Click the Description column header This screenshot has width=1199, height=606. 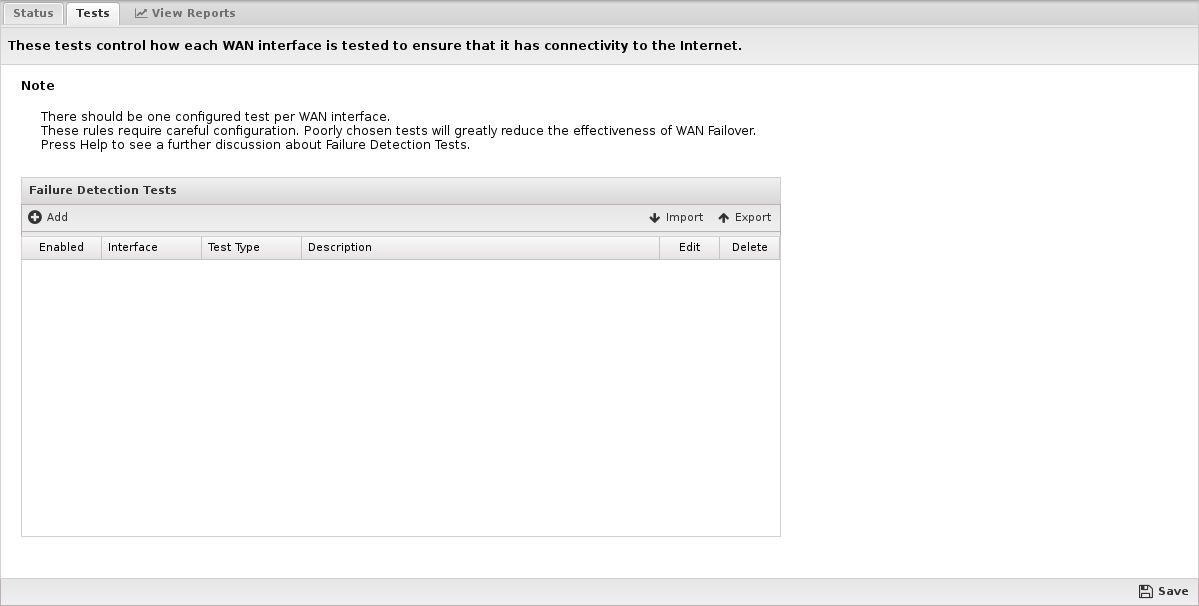click(480, 248)
